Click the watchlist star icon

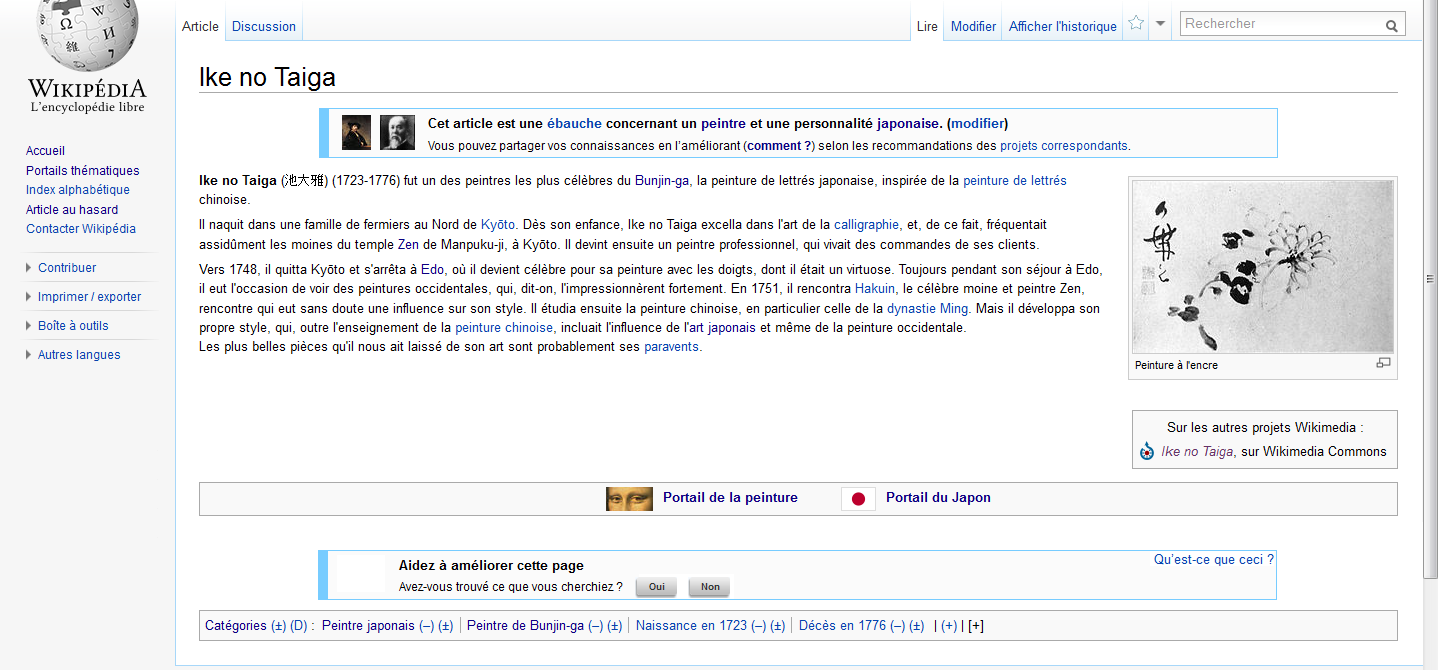tap(1136, 23)
